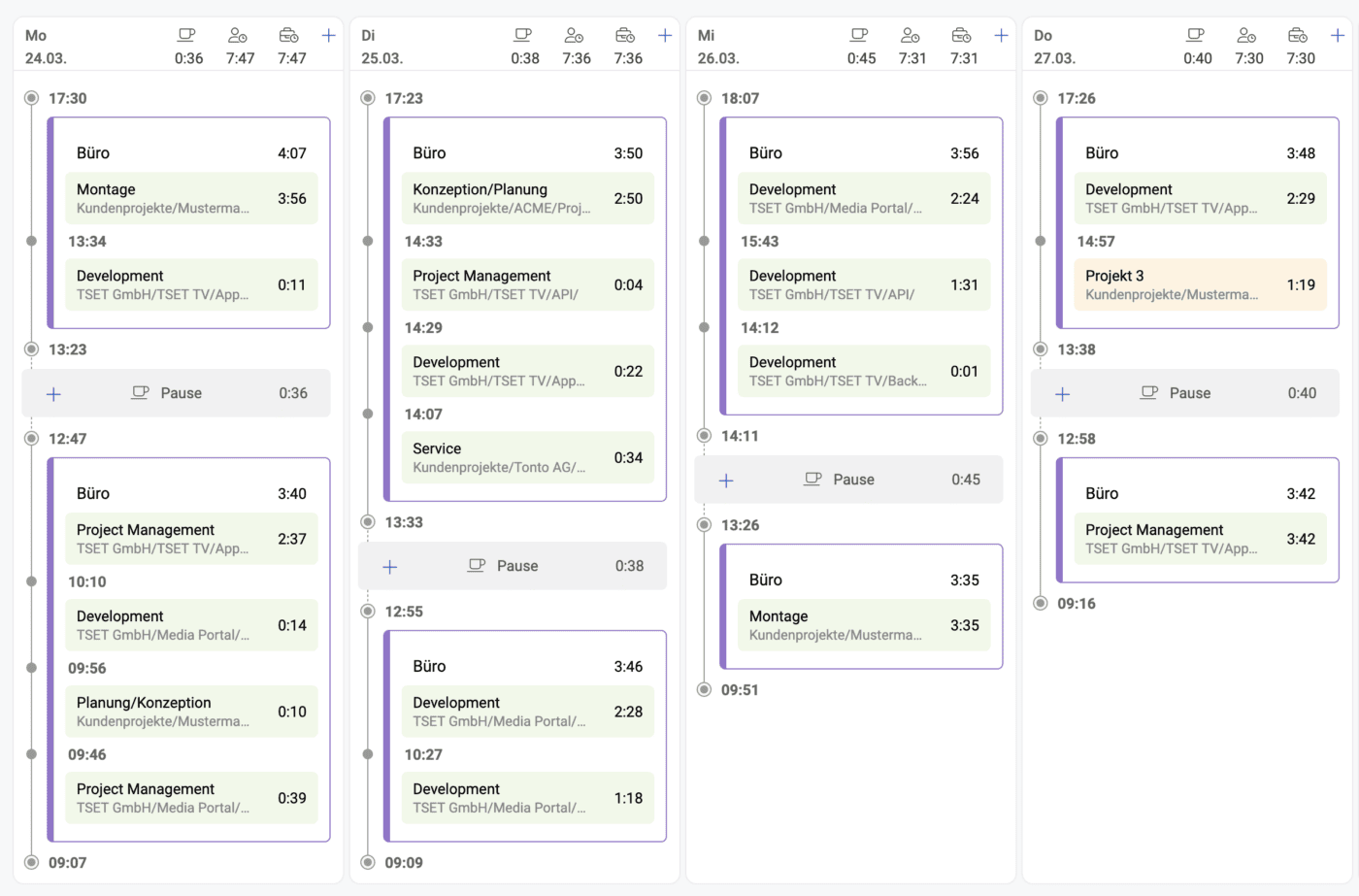Click the 17:30 timeline marker on Monday

pyautogui.click(x=32, y=98)
